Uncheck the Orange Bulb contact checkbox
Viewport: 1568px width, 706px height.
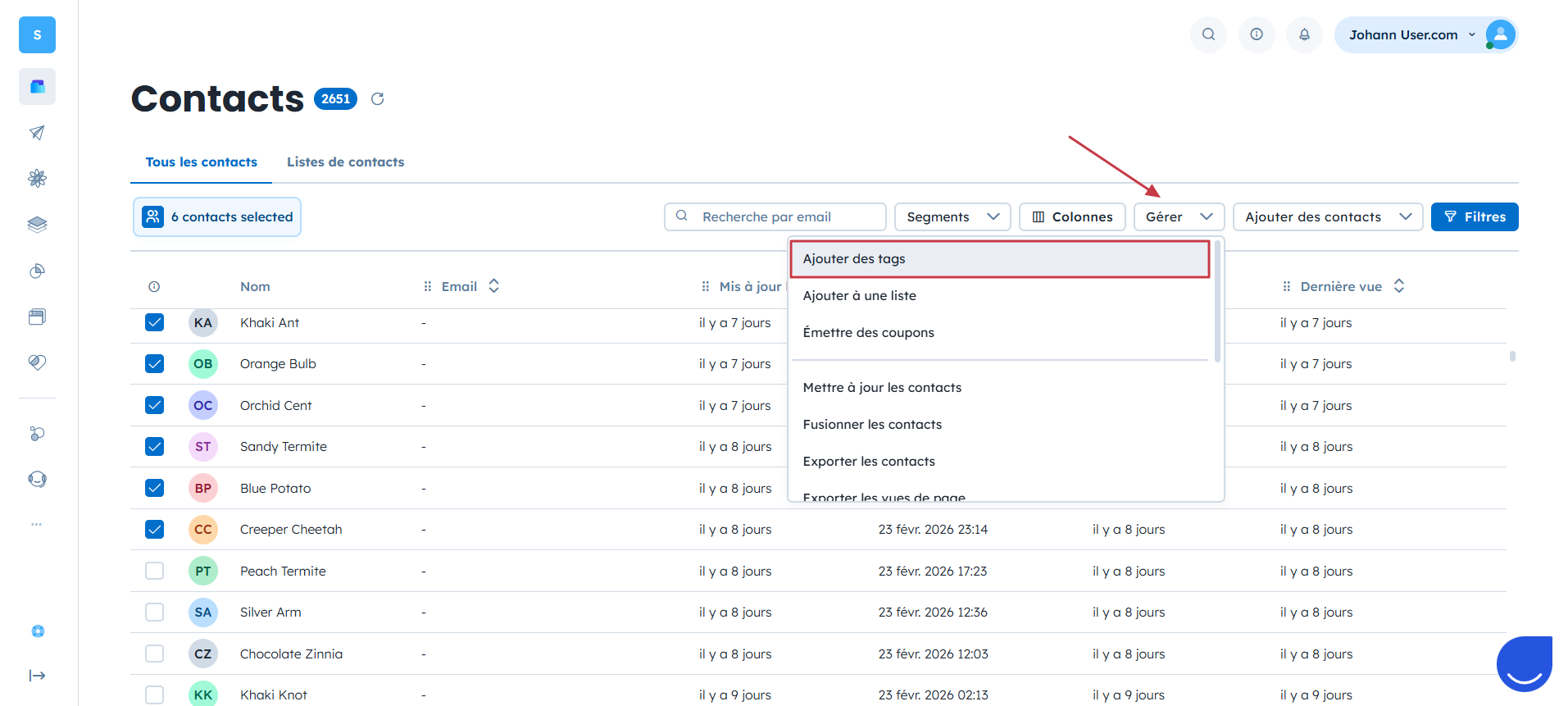point(154,363)
